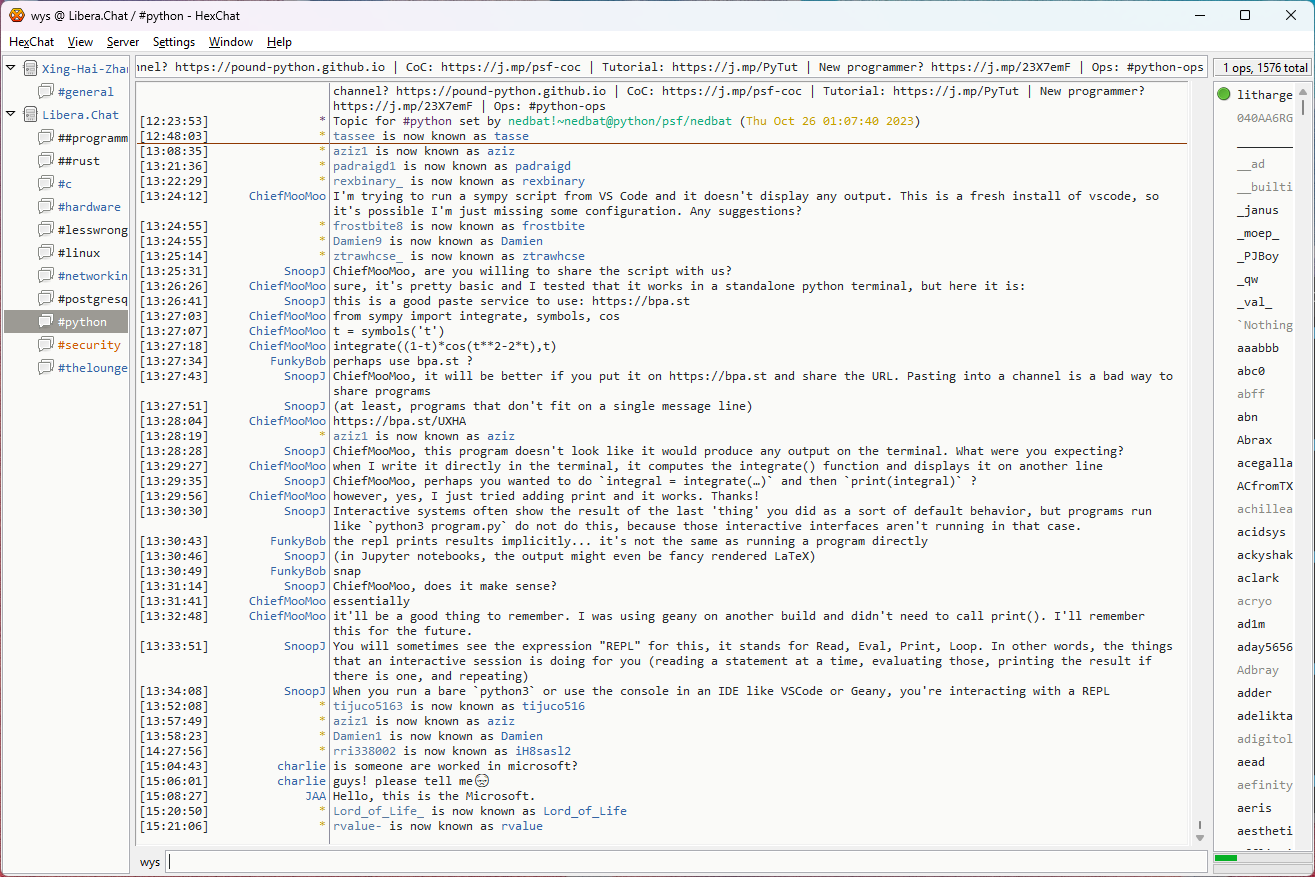The height and width of the screenshot is (877, 1315).
Task: Click the #linux channel icon
Action: (46, 253)
